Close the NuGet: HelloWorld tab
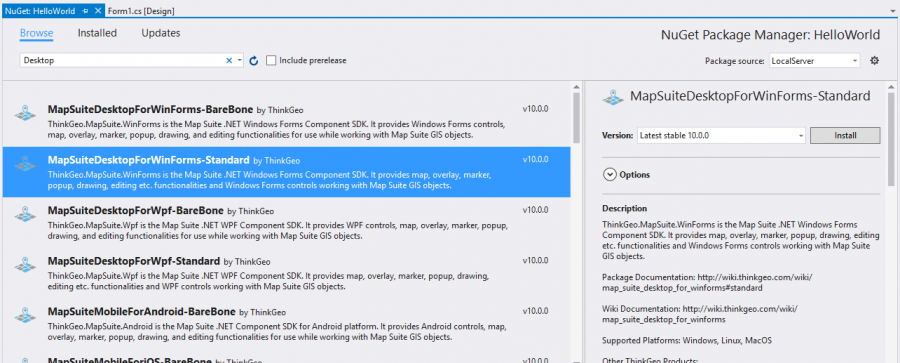The height and width of the screenshot is (363, 900). click(98, 11)
